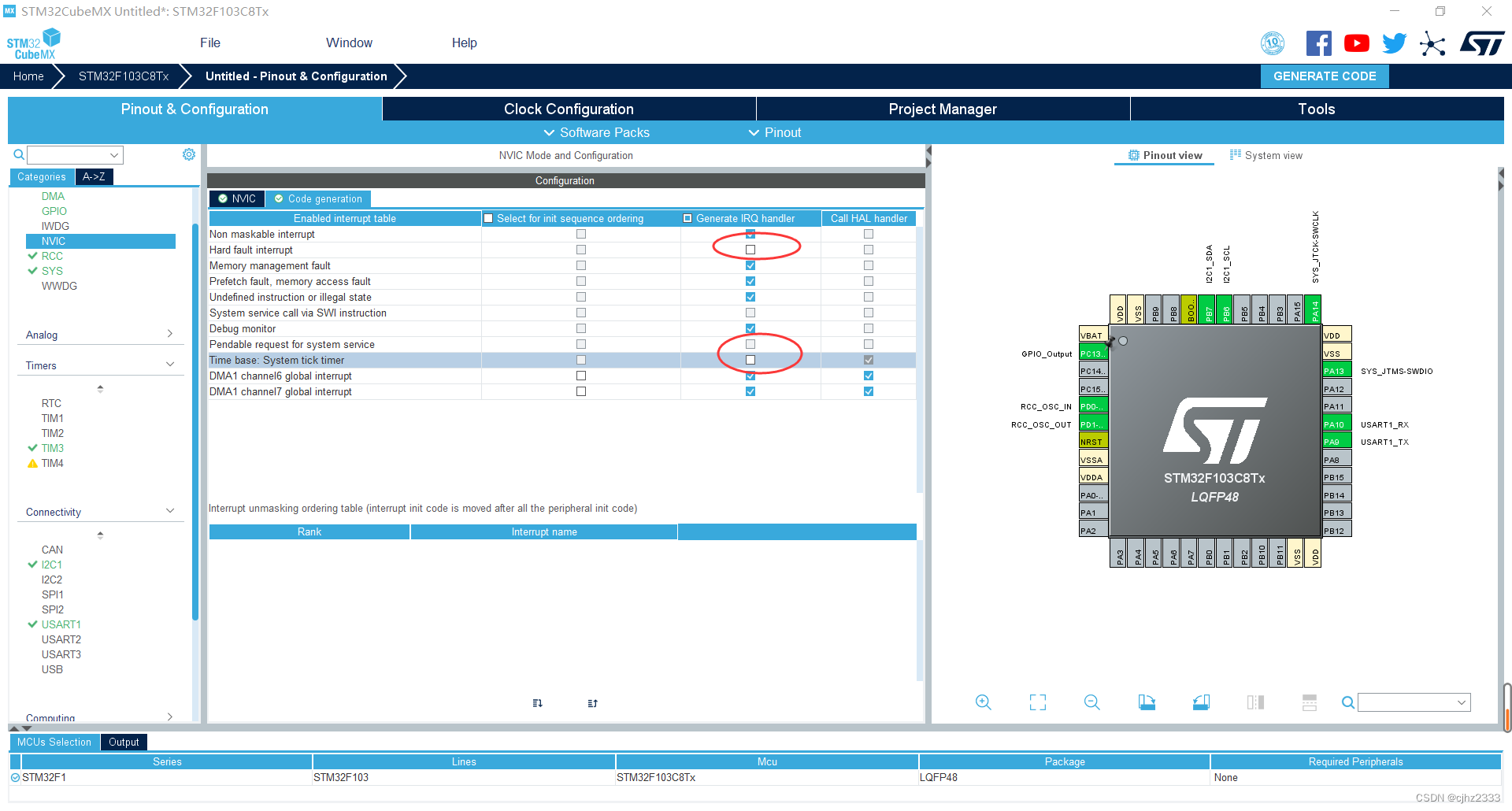
Task: Expand the Analog category
Action: [169, 334]
